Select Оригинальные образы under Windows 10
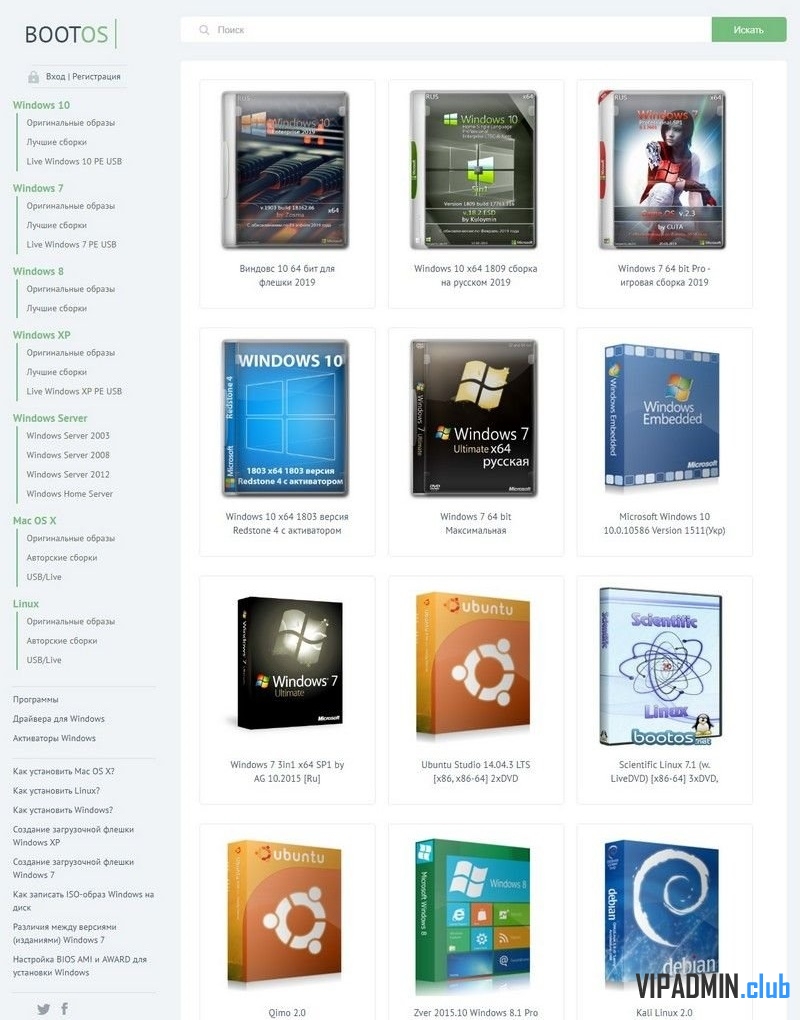Viewport: 800px width, 1020px height. [71, 122]
